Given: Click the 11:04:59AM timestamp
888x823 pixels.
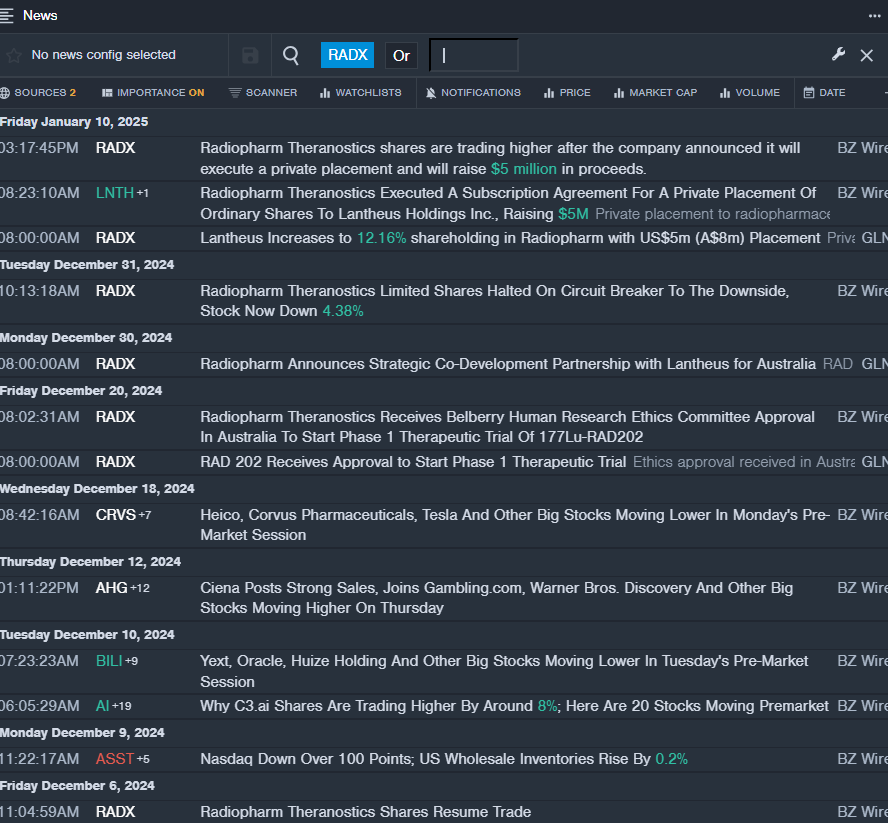Looking at the screenshot, I should (x=40, y=812).
